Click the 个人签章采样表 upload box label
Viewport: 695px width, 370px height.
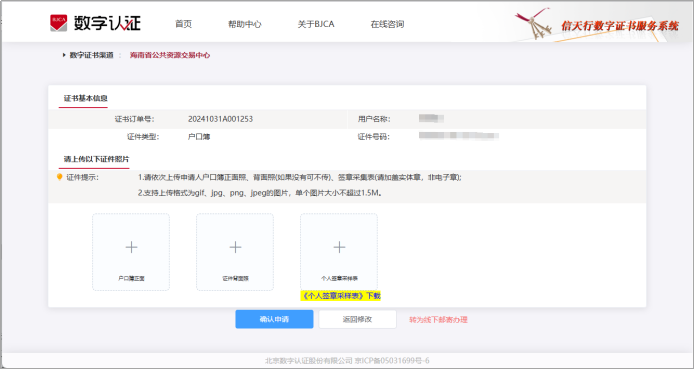340,278
